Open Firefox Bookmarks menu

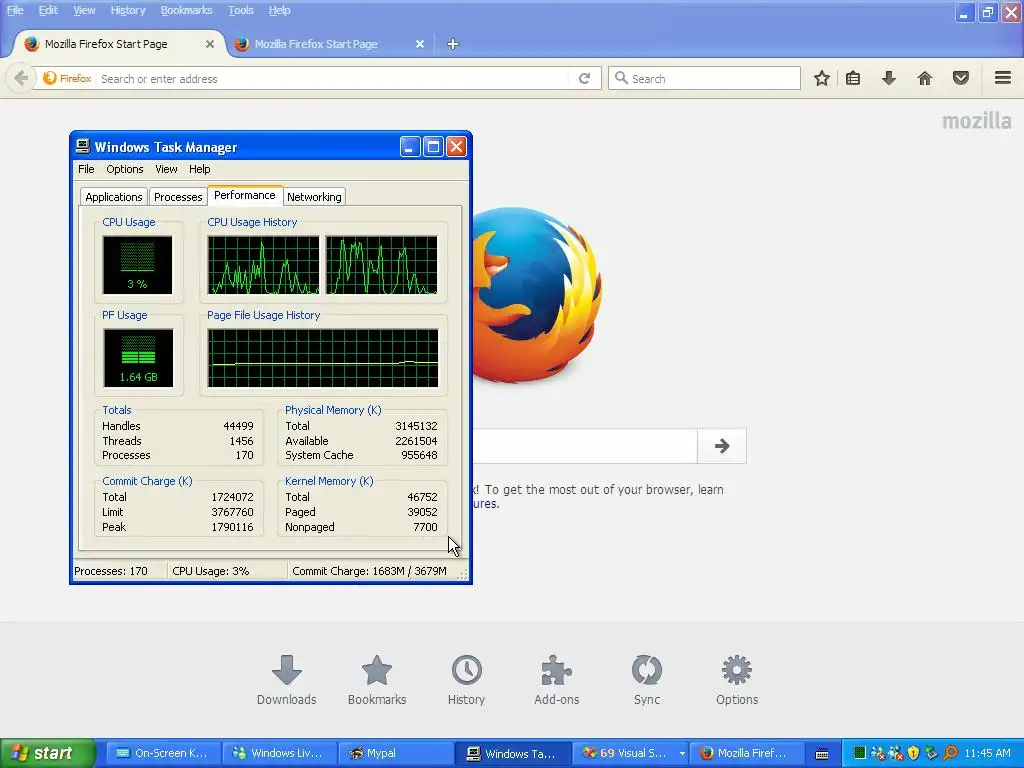186,10
